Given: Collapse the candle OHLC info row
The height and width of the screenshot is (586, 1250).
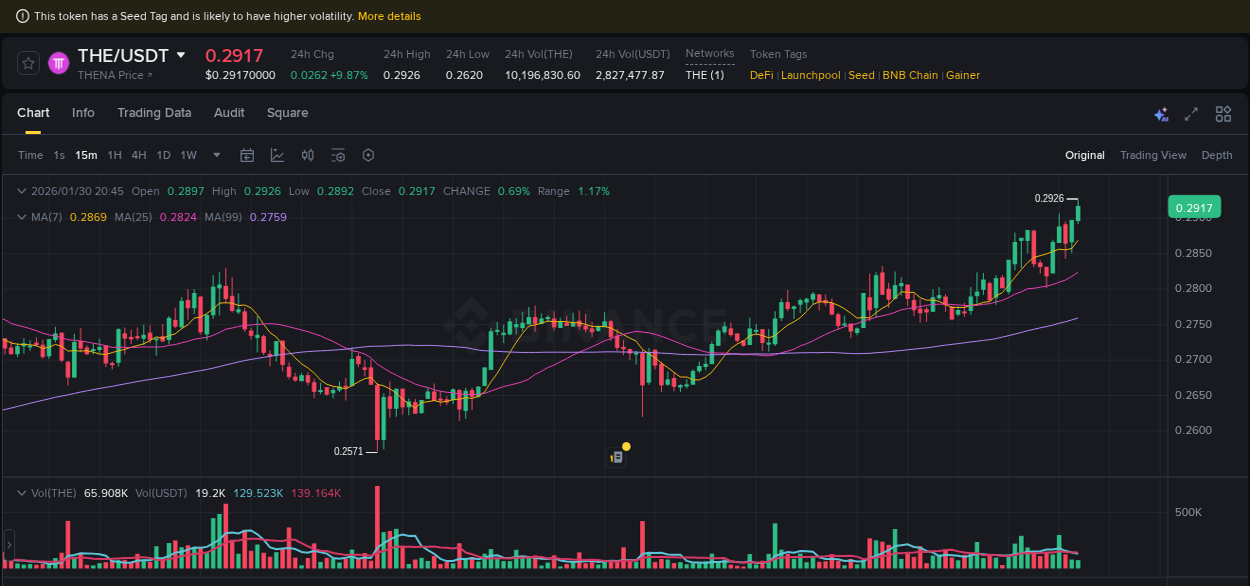Looking at the screenshot, I should [x=20, y=191].
